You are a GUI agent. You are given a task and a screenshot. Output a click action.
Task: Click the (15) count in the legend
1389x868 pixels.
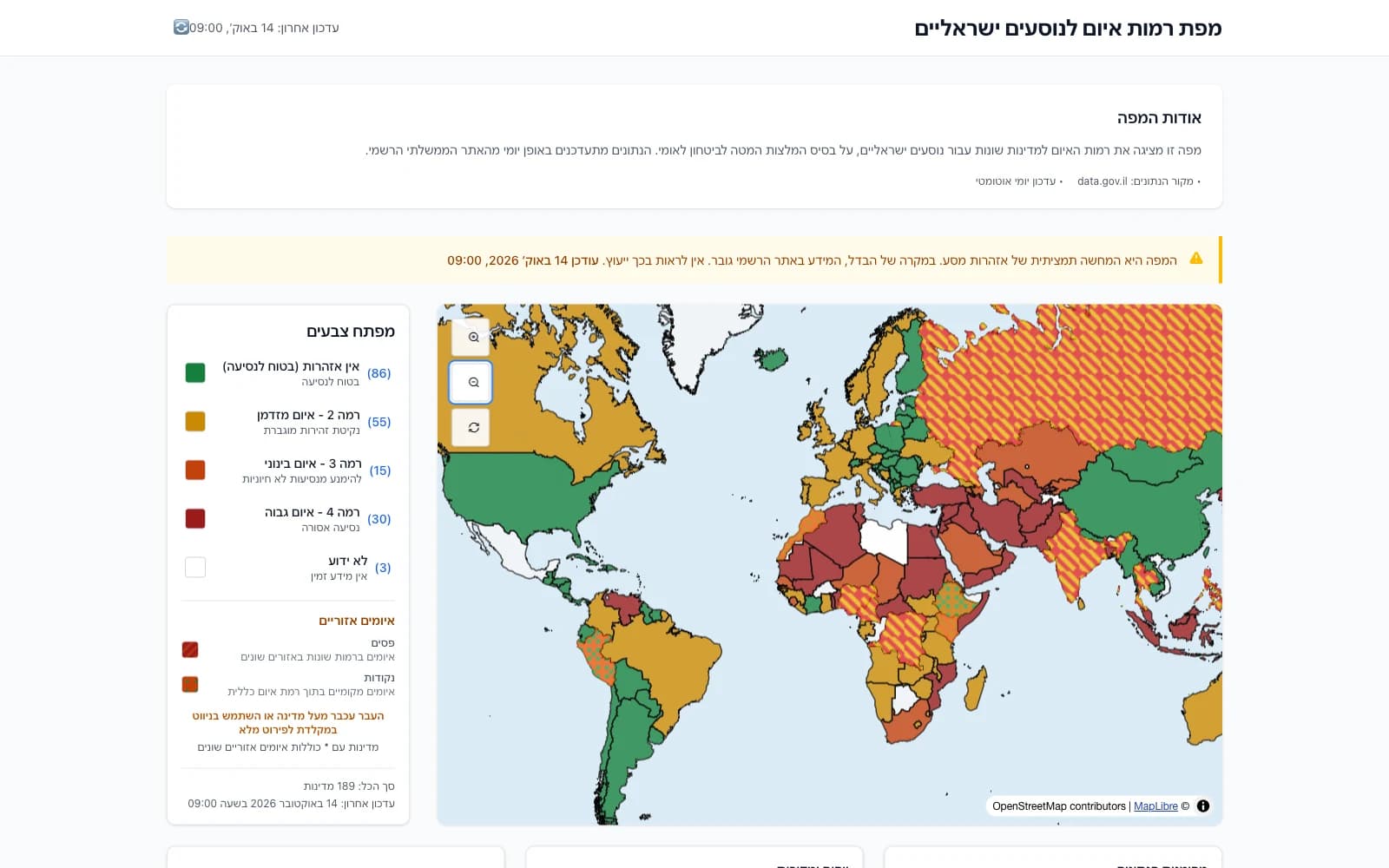point(380,470)
